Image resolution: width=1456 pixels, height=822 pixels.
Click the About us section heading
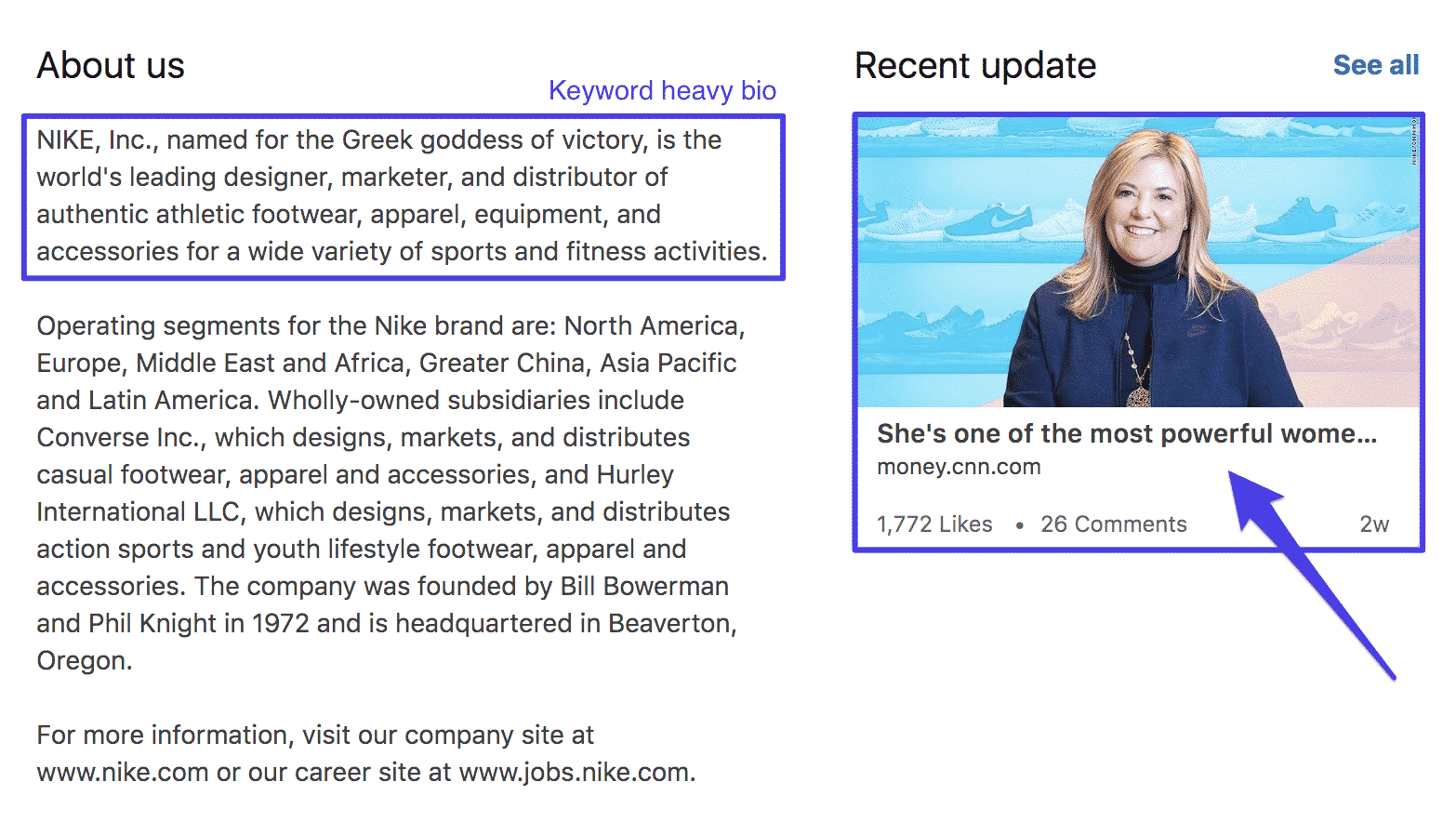pos(110,65)
